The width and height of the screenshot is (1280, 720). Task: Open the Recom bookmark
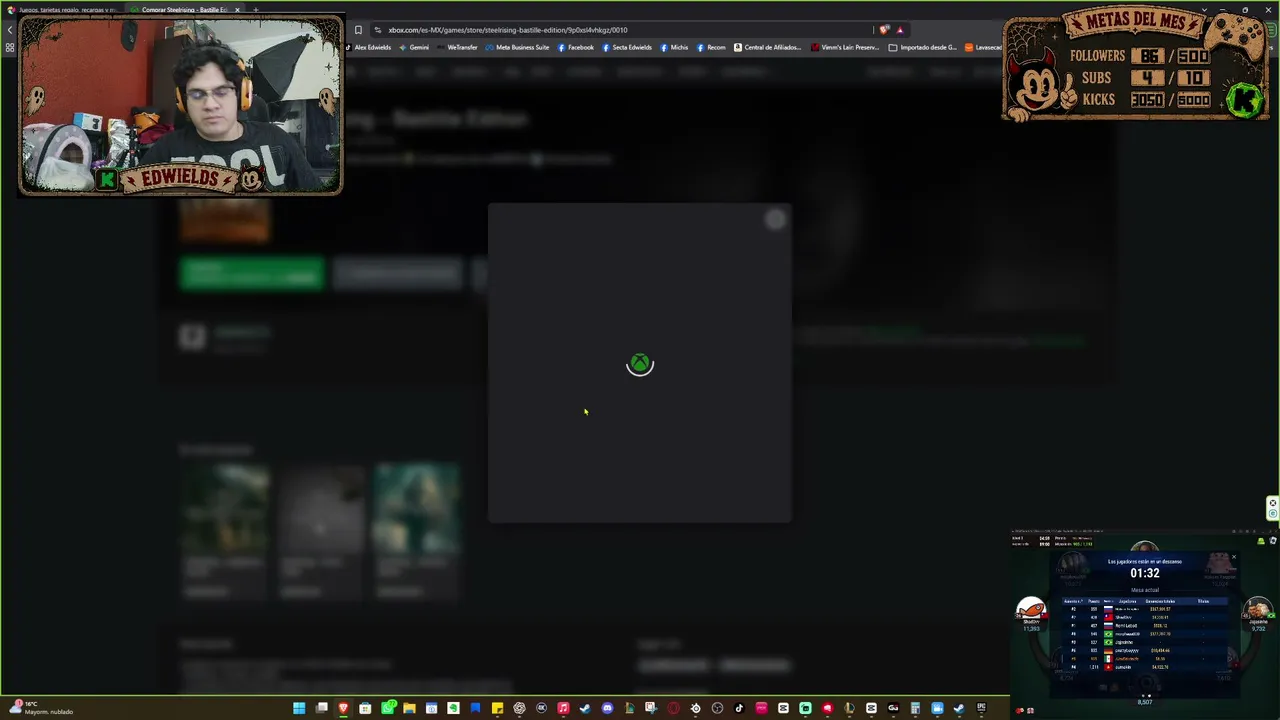point(711,47)
